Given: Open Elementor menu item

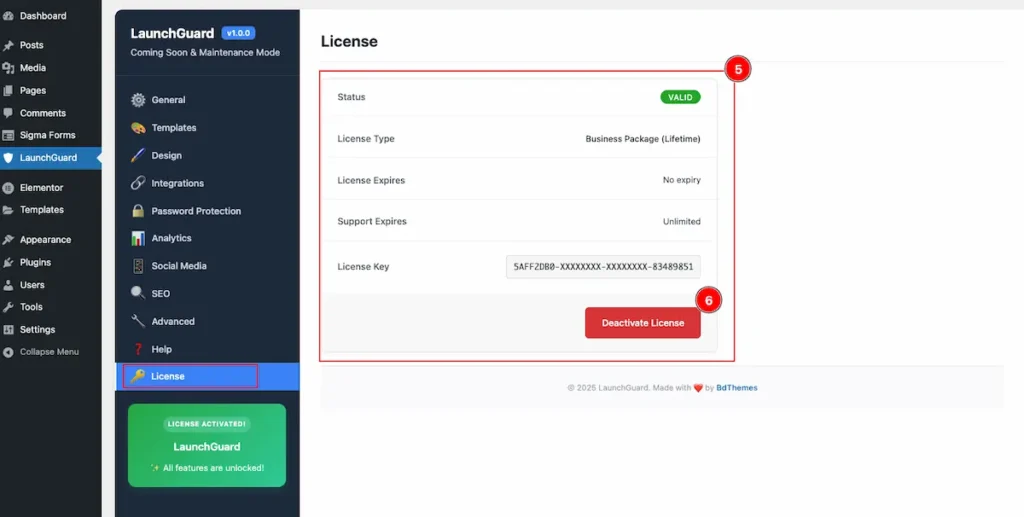Looking at the screenshot, I should [50, 188].
